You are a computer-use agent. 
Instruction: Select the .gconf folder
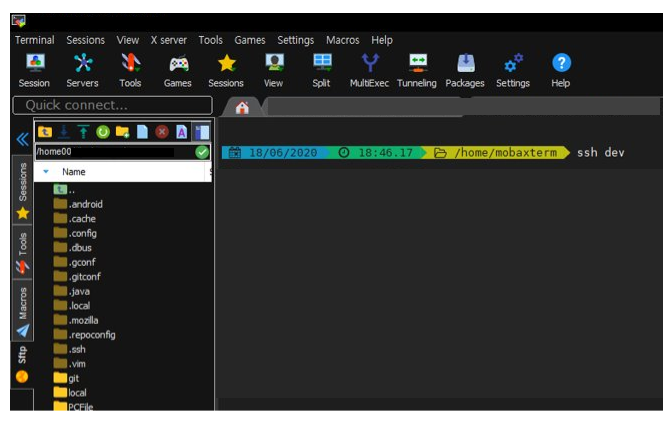tap(75, 262)
